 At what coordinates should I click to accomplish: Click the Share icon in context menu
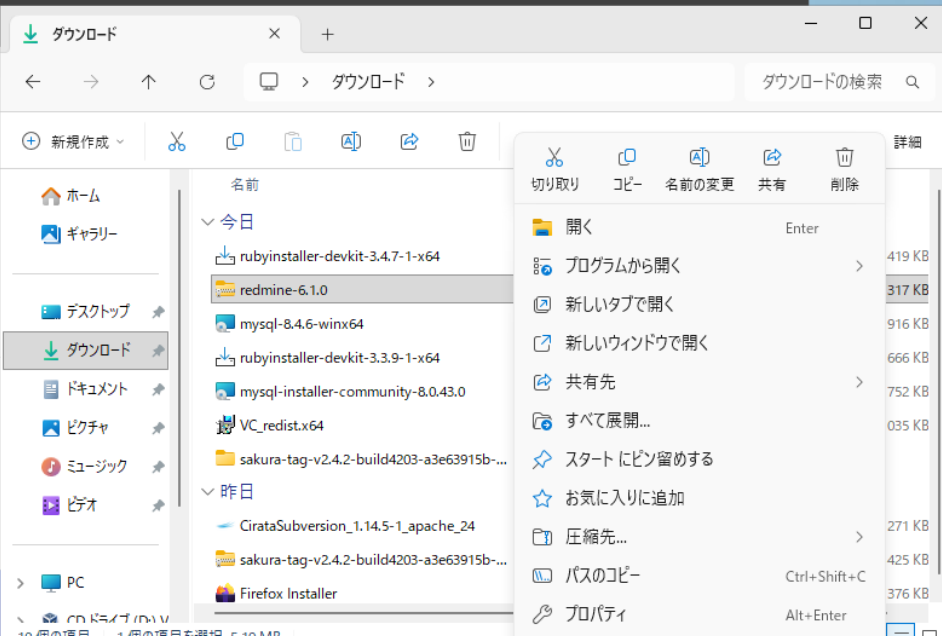[771, 159]
